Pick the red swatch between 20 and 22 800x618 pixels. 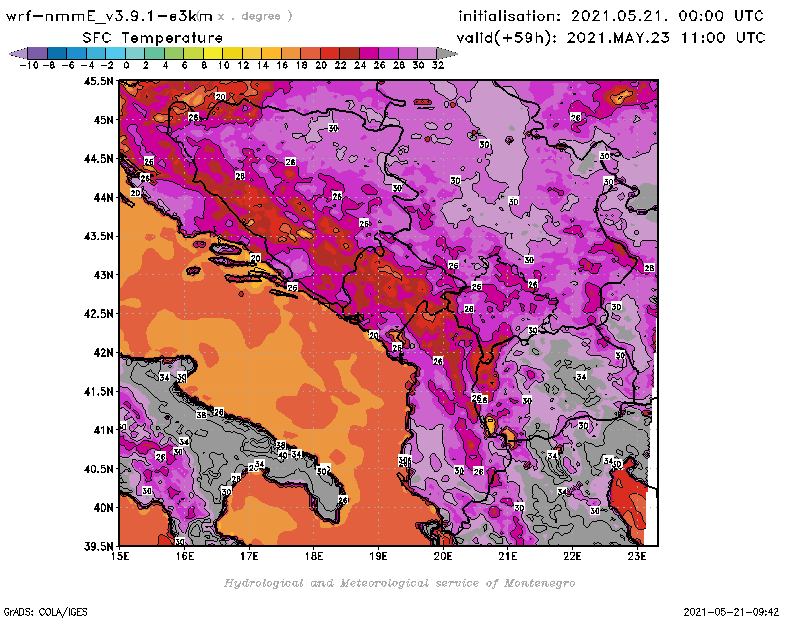pos(330,53)
